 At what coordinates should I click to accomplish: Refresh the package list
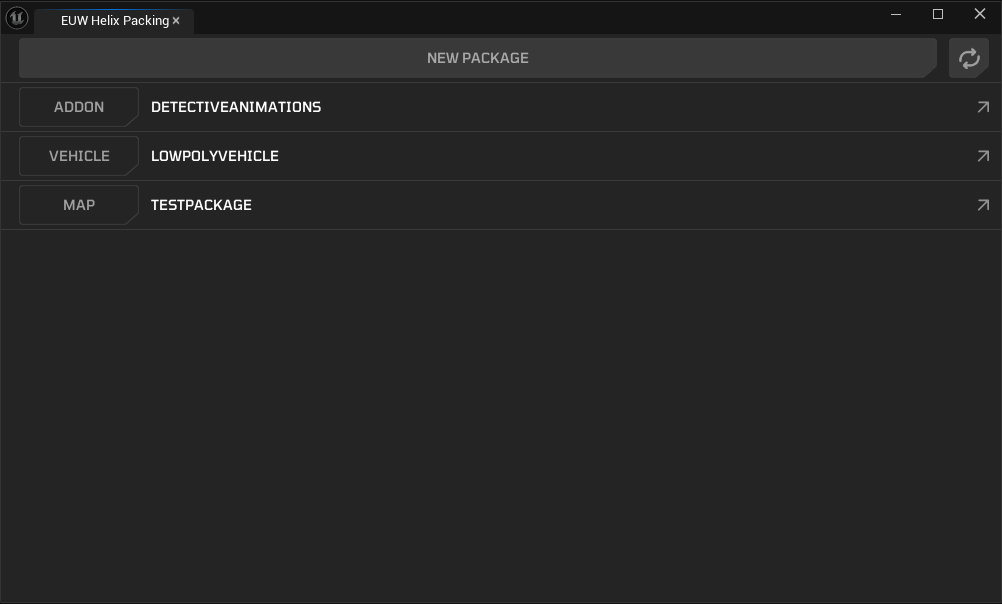[968, 58]
